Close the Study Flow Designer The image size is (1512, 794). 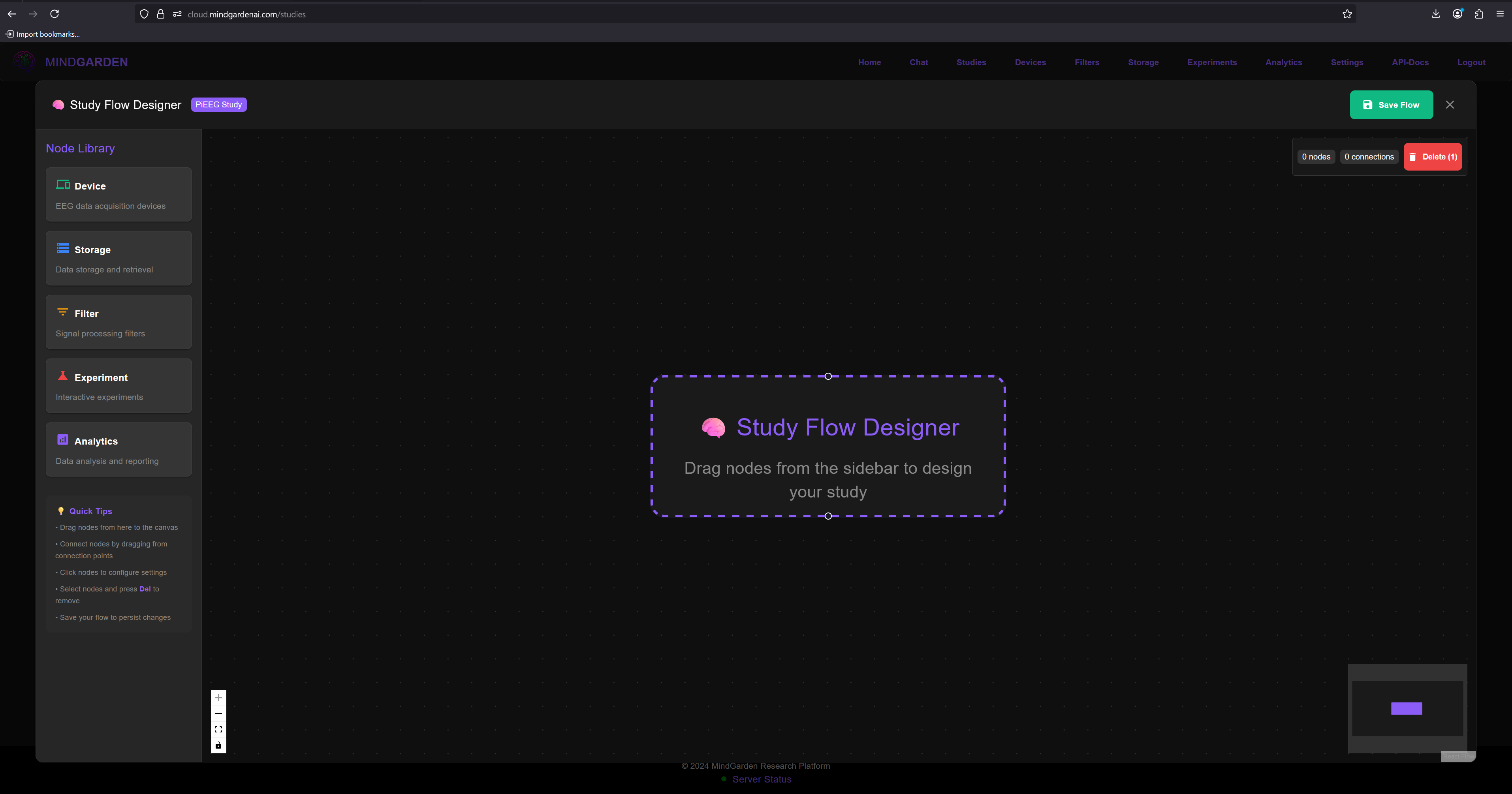click(x=1450, y=105)
